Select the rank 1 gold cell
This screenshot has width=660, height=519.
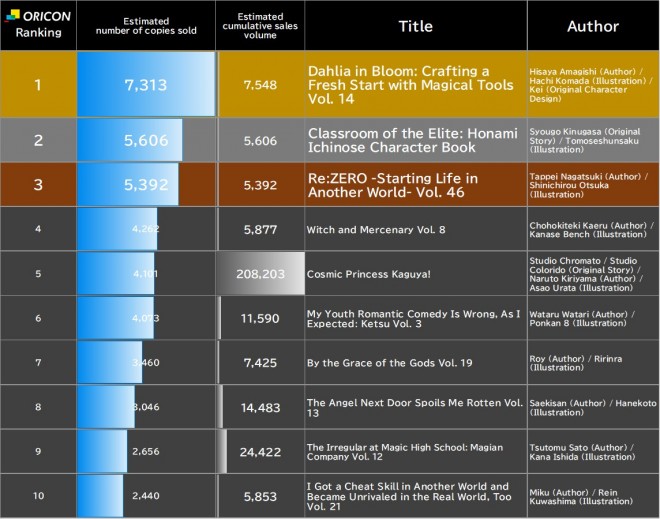(x=38, y=84)
